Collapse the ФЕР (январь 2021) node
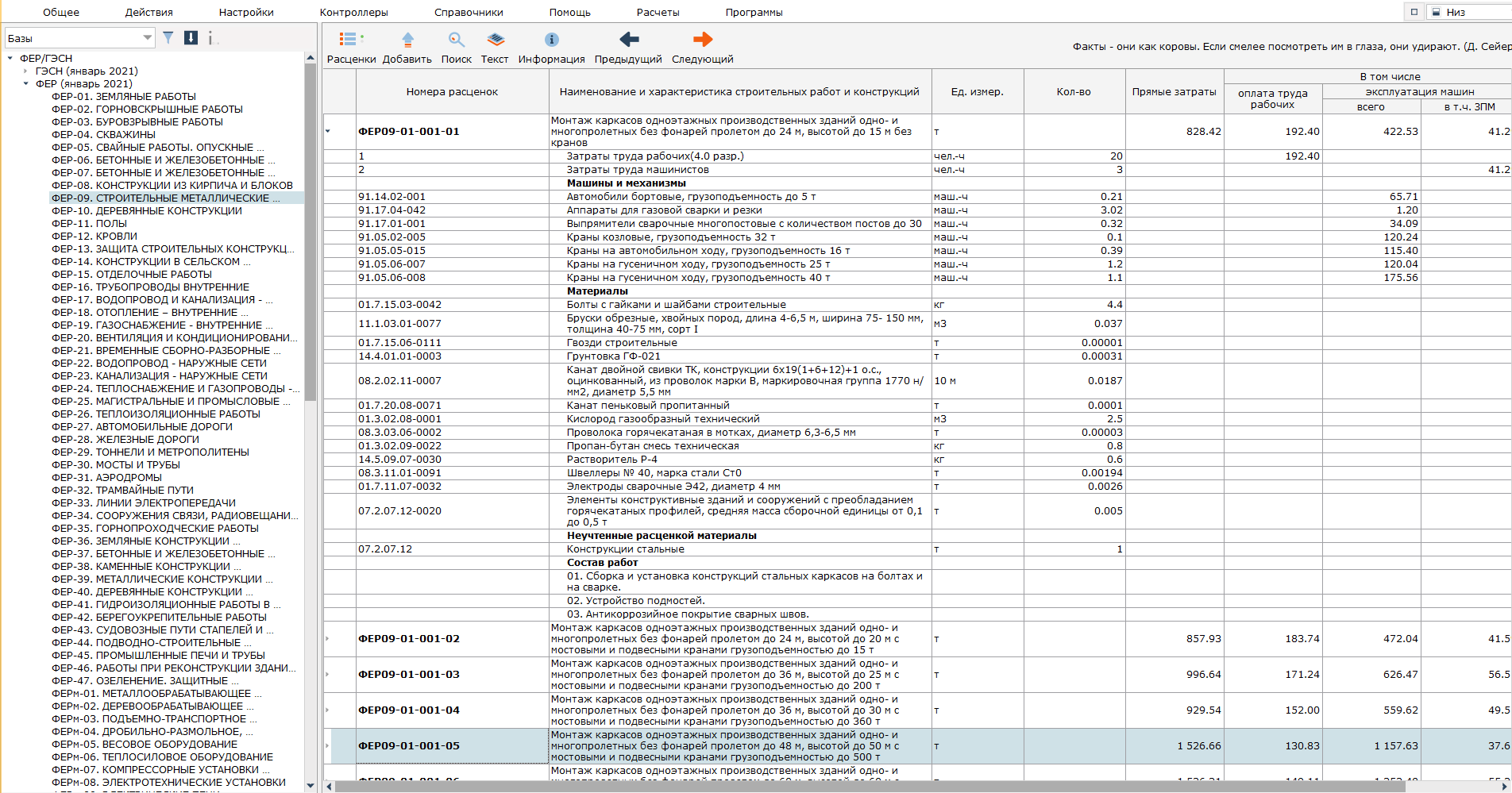This screenshot has height=793, width=1512. [25, 83]
